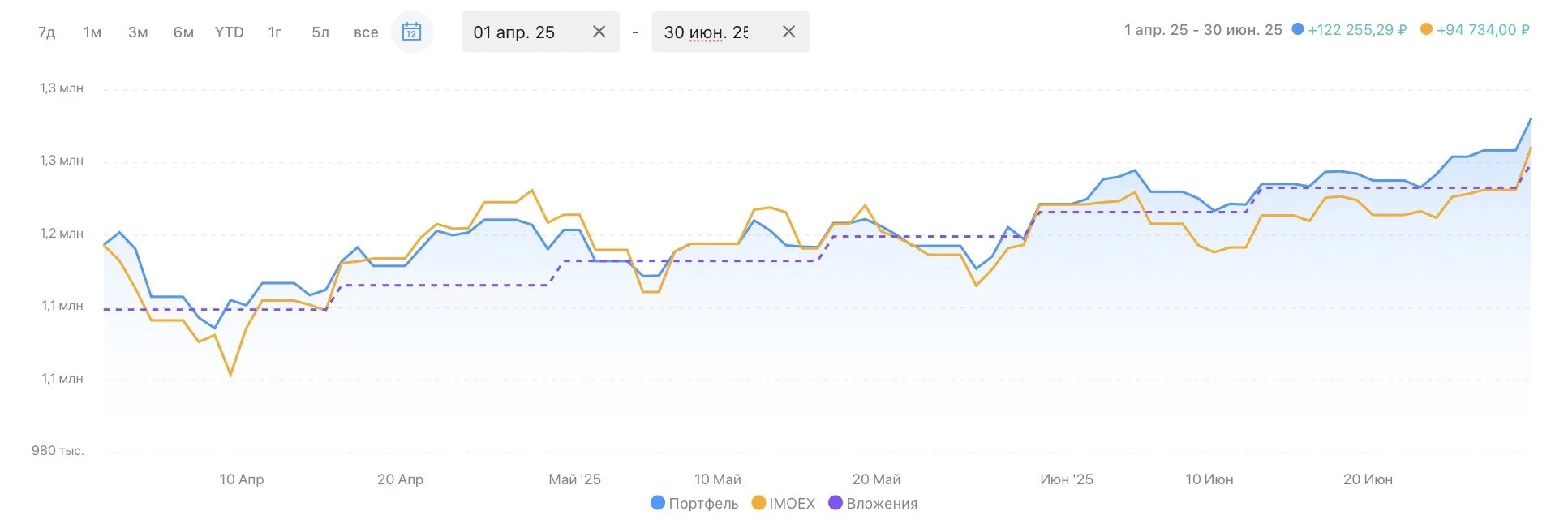Click the blue portfolio gain indicator dot

click(x=1297, y=29)
